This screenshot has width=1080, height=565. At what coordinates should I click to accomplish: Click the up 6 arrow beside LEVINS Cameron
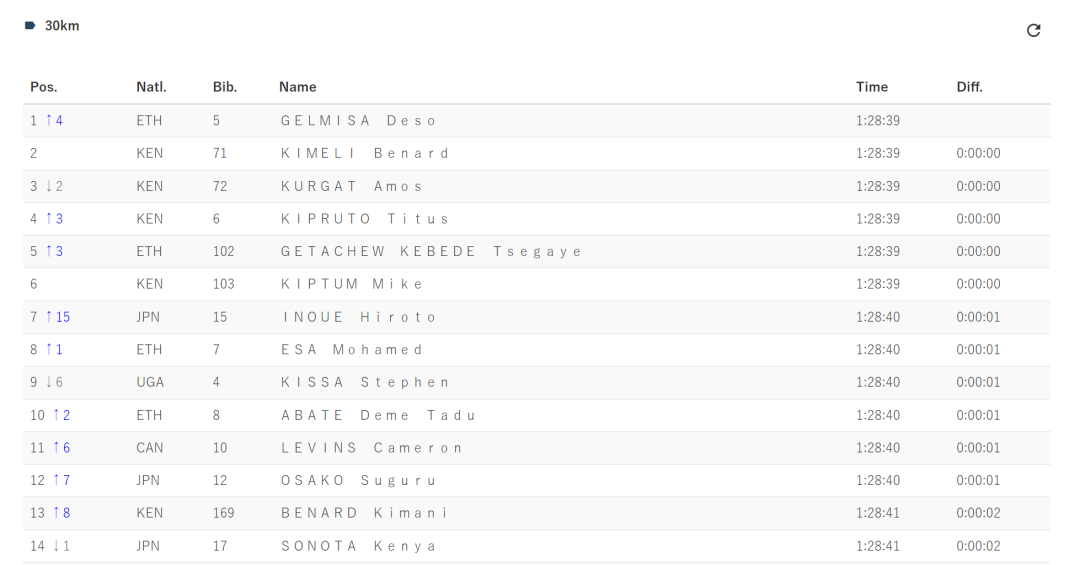coord(62,448)
